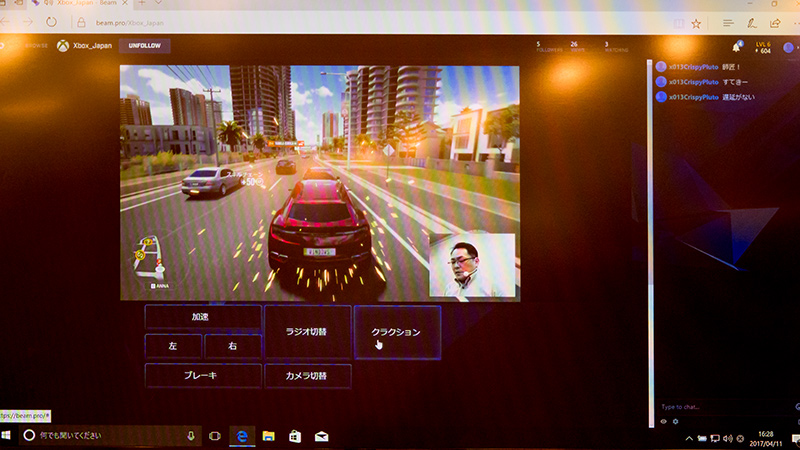Image resolution: width=800 pixels, height=450 pixels.
Task: Add page to favorites with star icon
Action: pos(696,23)
